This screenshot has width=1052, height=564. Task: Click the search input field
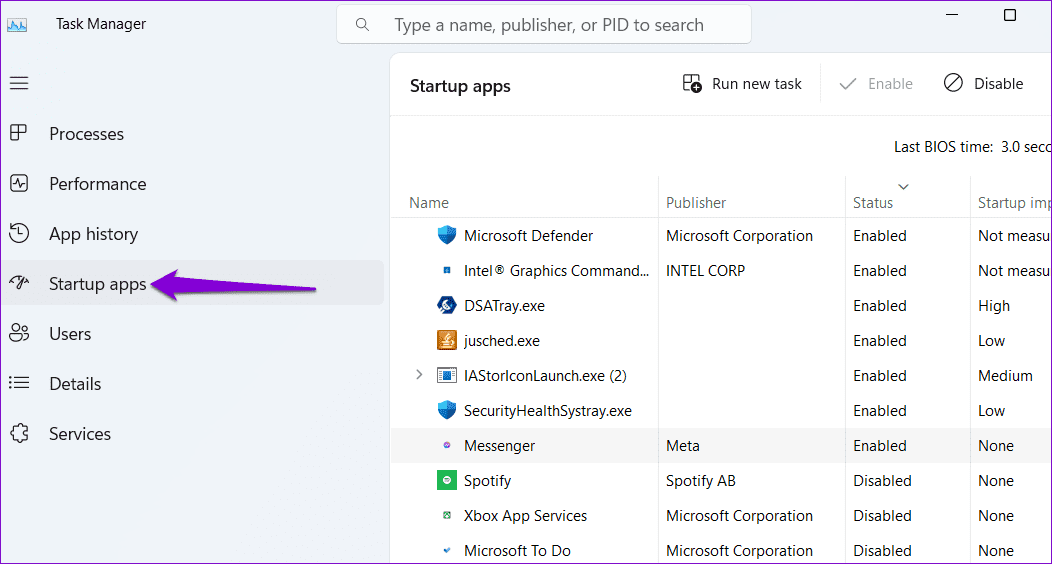(543, 25)
